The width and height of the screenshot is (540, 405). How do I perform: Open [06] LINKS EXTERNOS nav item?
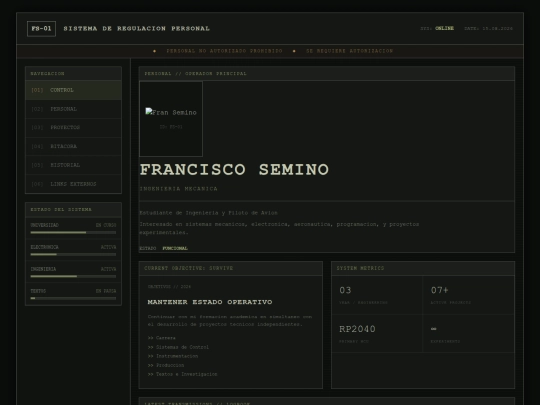point(73,184)
